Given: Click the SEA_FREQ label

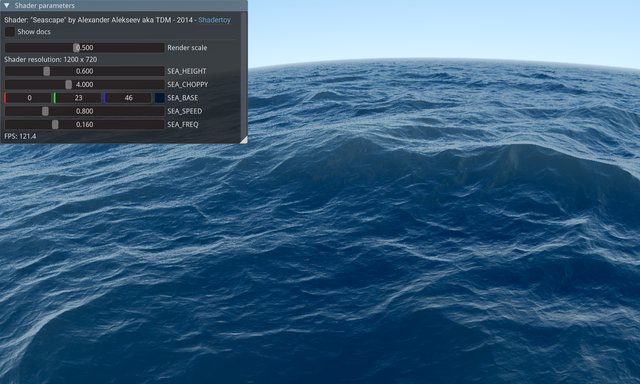Looking at the screenshot, I should click(182, 124).
